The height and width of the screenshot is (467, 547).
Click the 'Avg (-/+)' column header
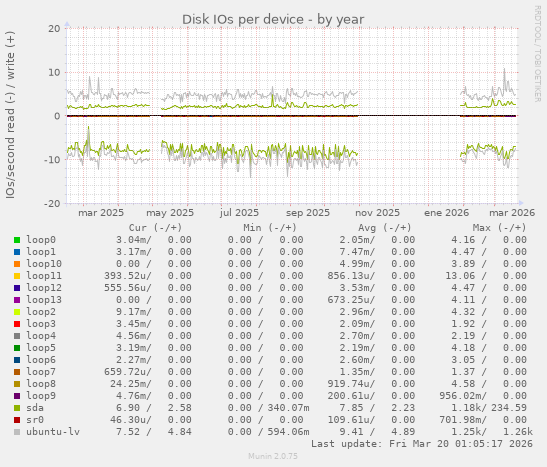tap(385, 228)
